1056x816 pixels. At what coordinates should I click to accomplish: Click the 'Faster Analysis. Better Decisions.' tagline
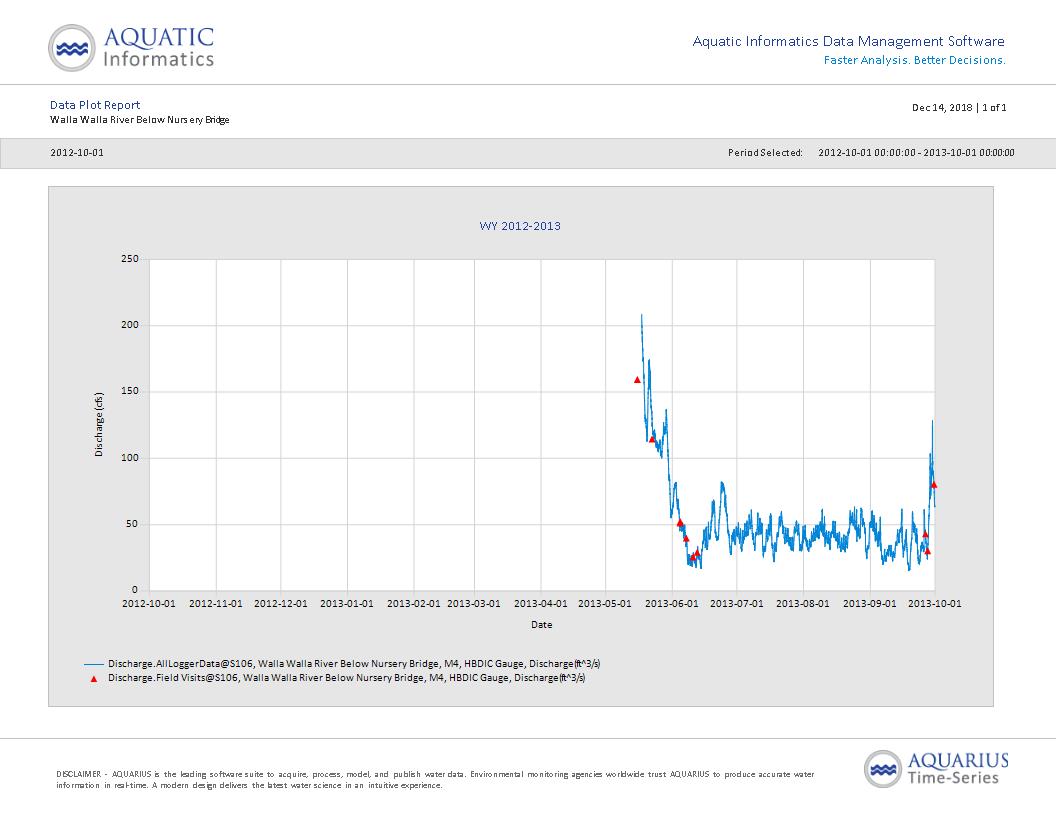point(915,60)
